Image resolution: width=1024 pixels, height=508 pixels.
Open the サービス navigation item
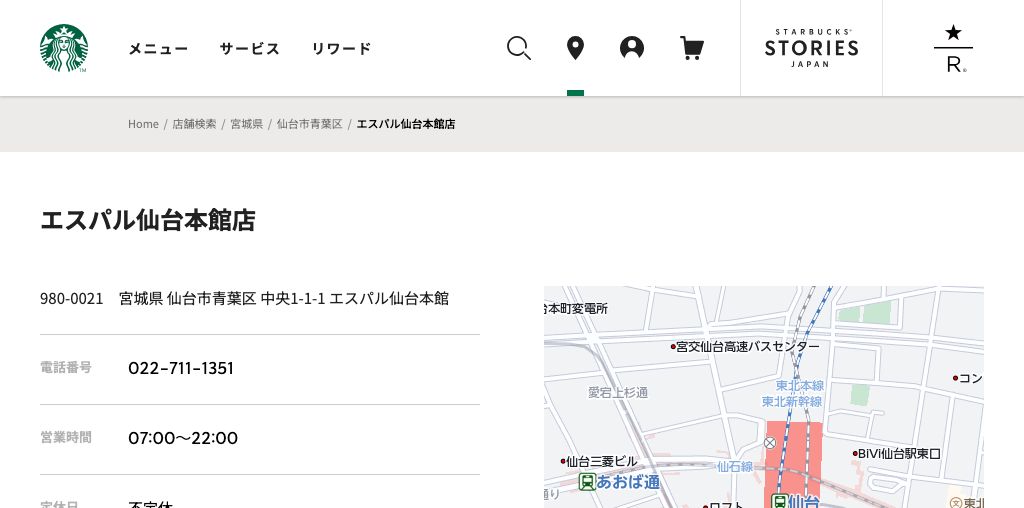tap(249, 48)
